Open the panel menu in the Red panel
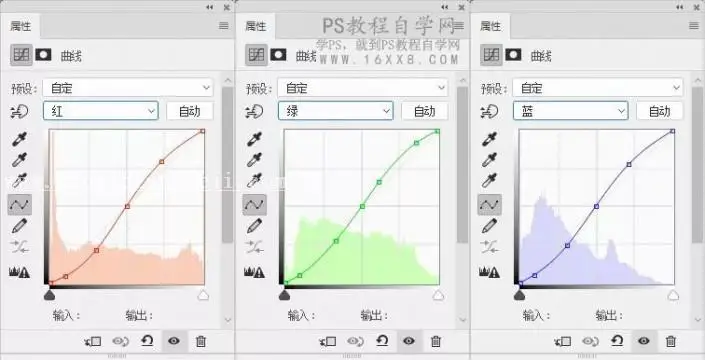Image resolution: width=705 pixels, height=360 pixels. tap(223, 26)
